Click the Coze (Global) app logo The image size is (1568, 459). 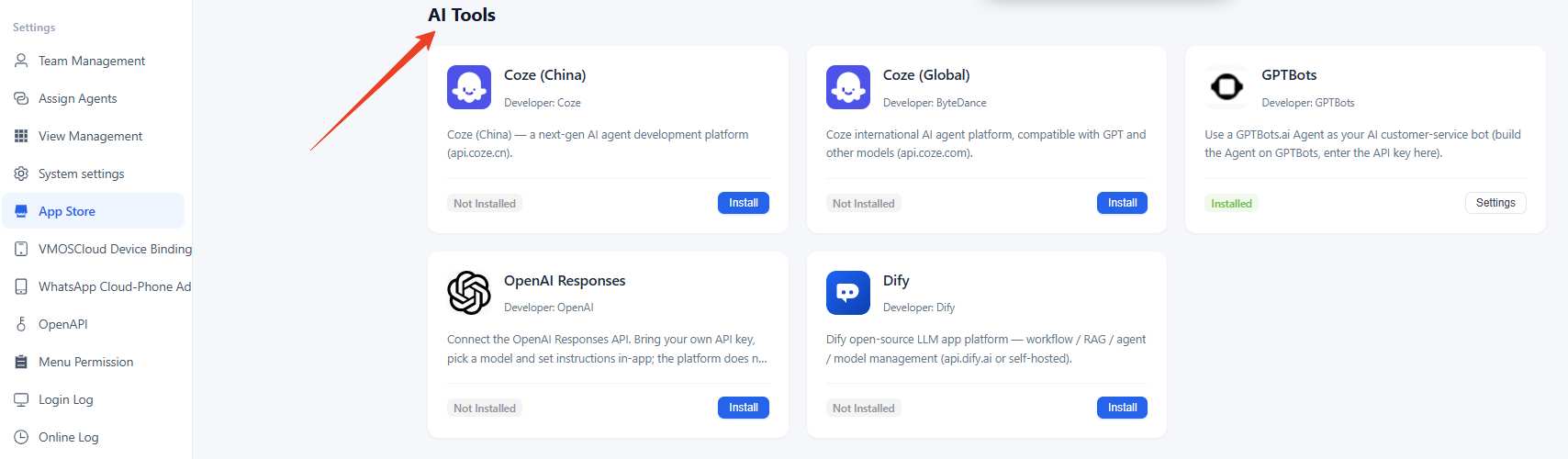click(x=848, y=87)
